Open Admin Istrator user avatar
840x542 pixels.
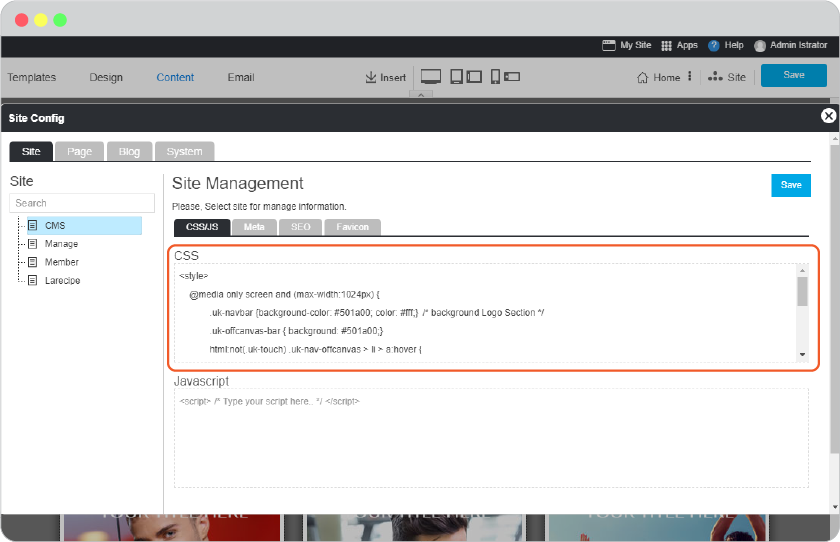760,46
